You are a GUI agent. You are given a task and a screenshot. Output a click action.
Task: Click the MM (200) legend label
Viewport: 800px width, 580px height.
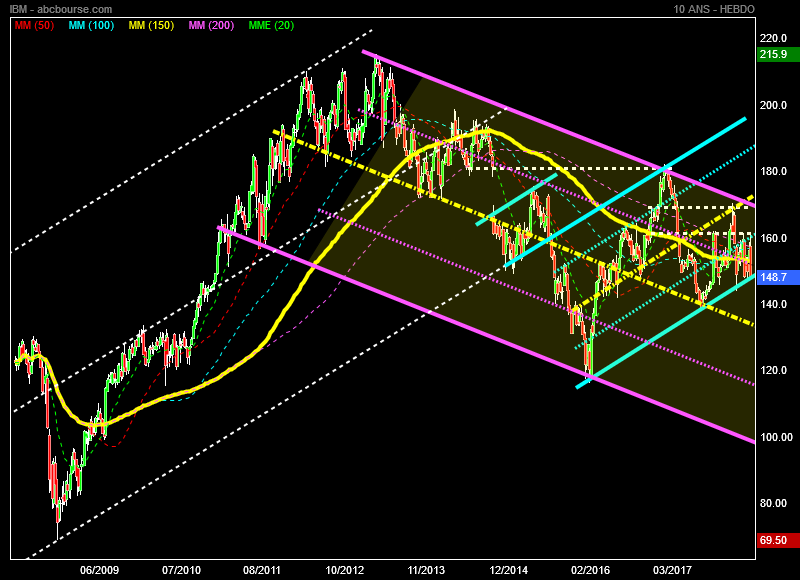click(x=211, y=26)
